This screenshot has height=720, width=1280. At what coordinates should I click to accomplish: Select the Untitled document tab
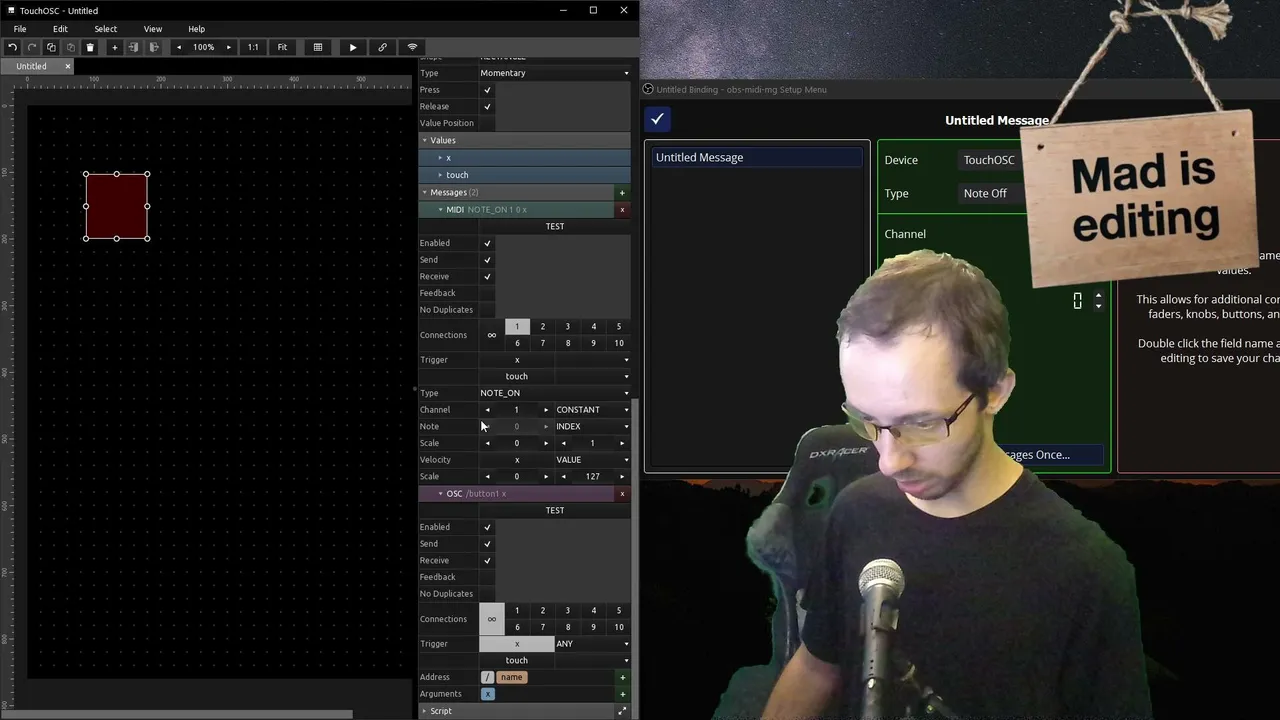click(x=31, y=66)
